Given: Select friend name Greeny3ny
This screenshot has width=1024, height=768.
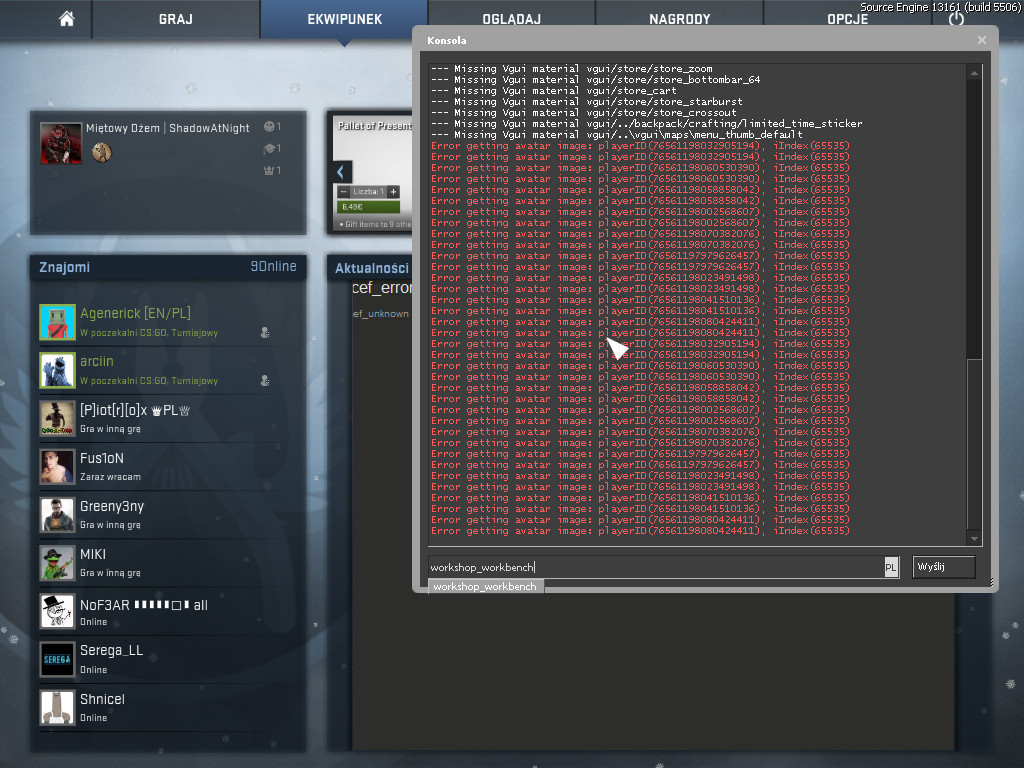Looking at the screenshot, I should tap(112, 506).
